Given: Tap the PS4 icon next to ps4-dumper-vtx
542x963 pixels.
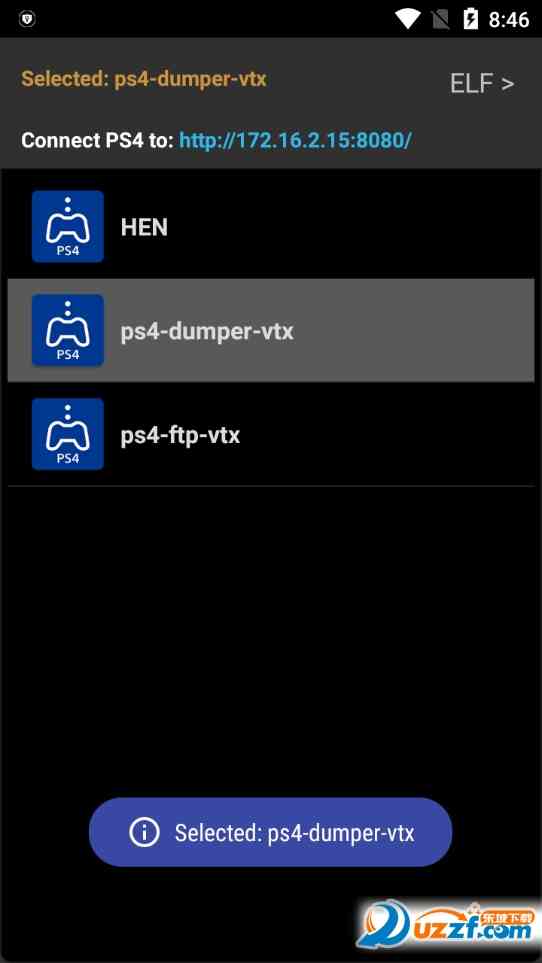Looking at the screenshot, I should 68,330.
